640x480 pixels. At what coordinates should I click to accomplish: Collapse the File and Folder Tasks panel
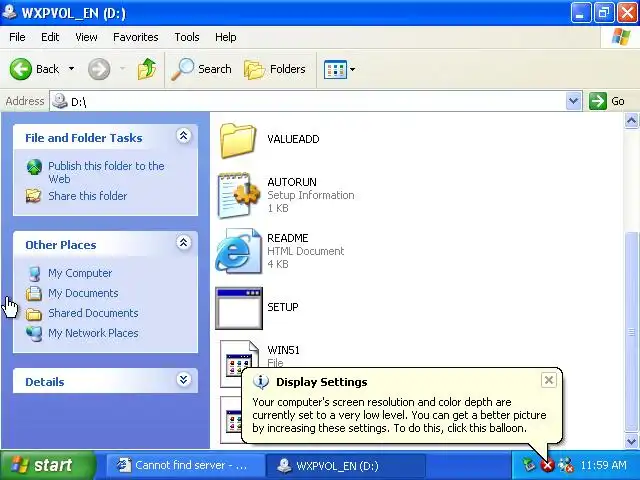click(184, 136)
